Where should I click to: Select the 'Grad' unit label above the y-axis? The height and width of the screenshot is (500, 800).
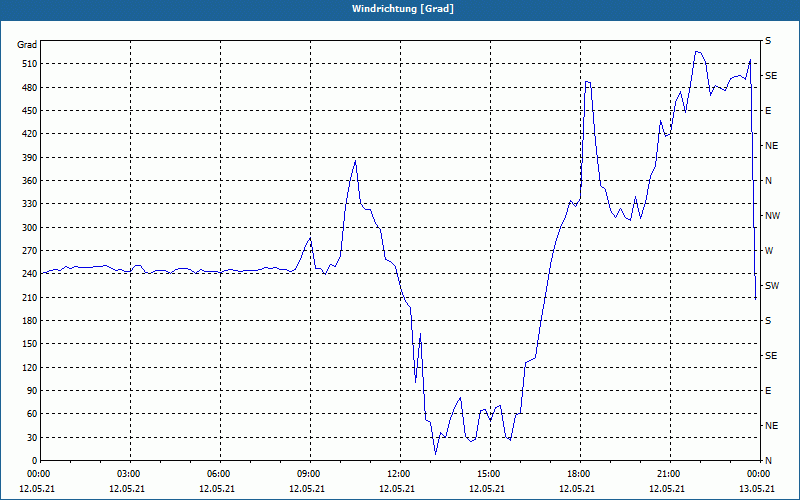click(27, 45)
